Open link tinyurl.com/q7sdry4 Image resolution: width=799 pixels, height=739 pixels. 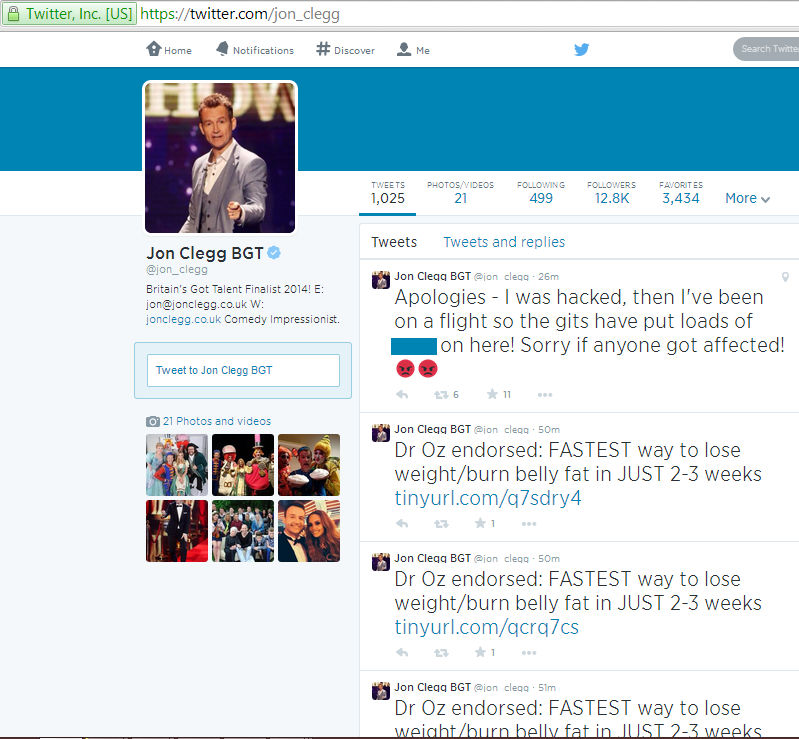tap(488, 498)
